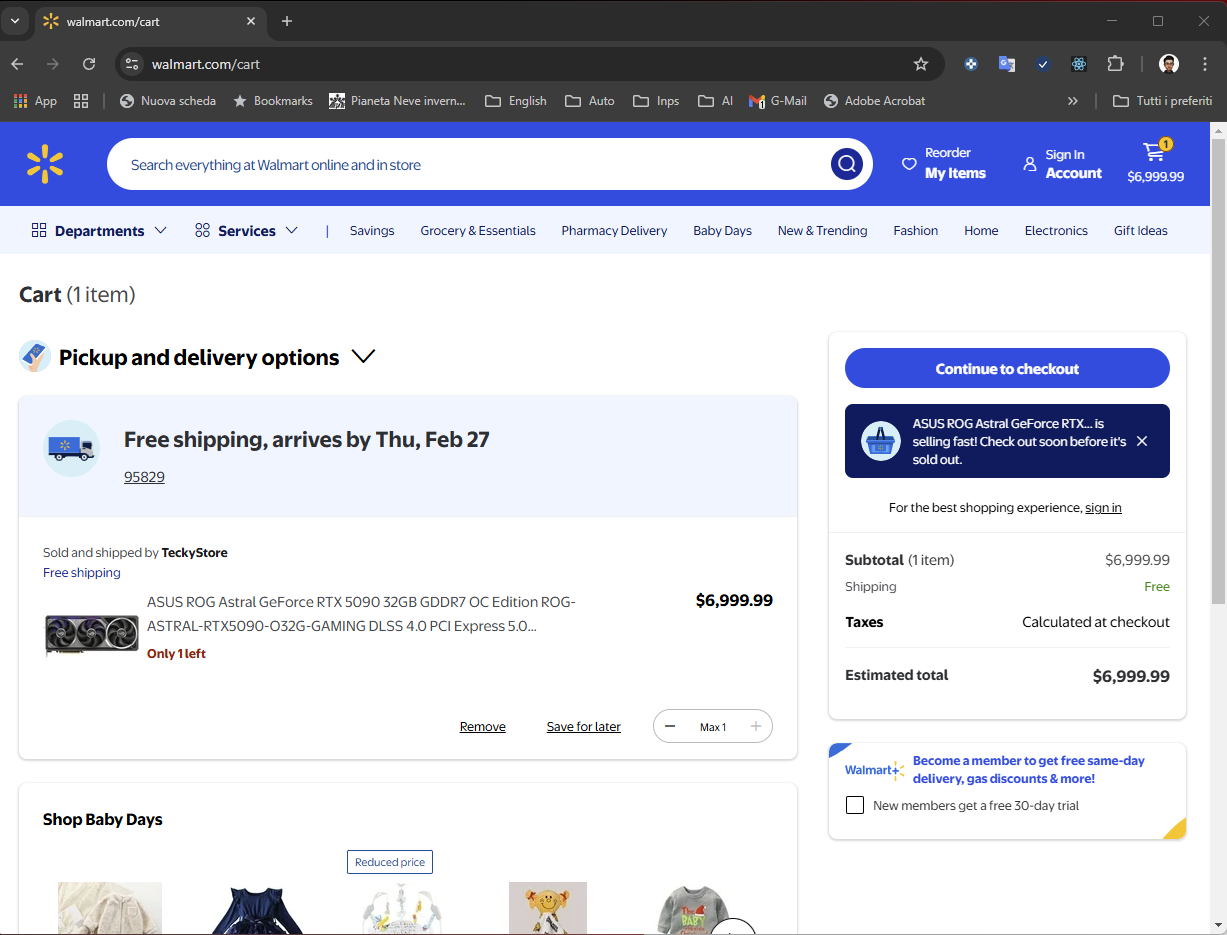Click the navy dress product thumbnail
Screen dimensions: 1227x935
[257, 909]
